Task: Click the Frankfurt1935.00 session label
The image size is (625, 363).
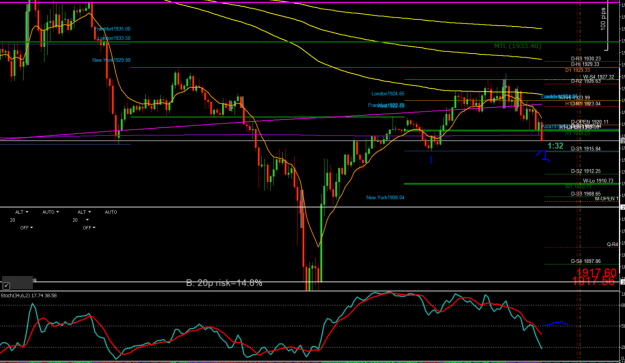Action: pos(112,29)
